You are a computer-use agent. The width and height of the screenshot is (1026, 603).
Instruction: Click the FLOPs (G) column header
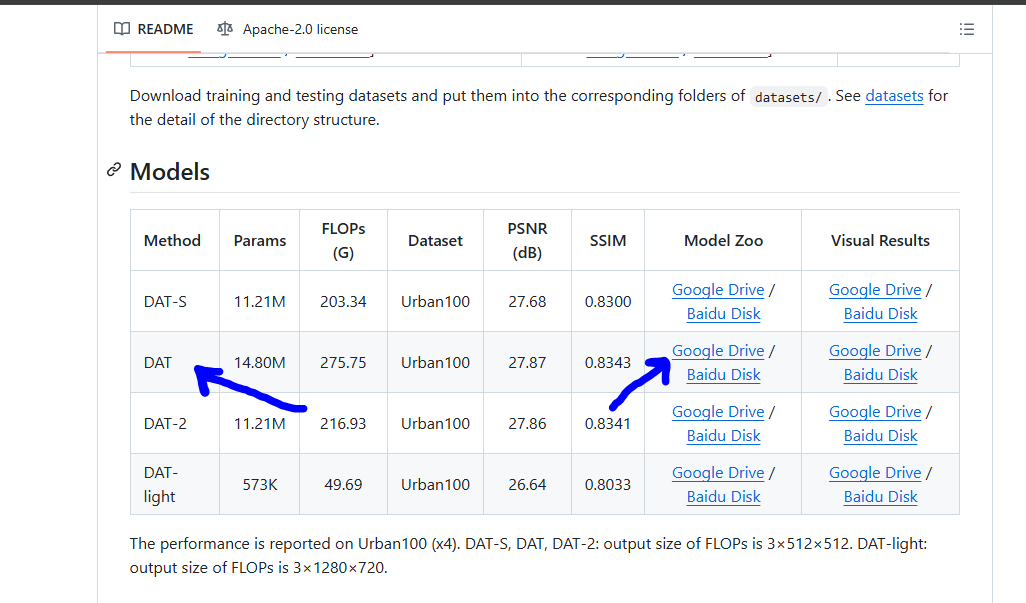(344, 241)
